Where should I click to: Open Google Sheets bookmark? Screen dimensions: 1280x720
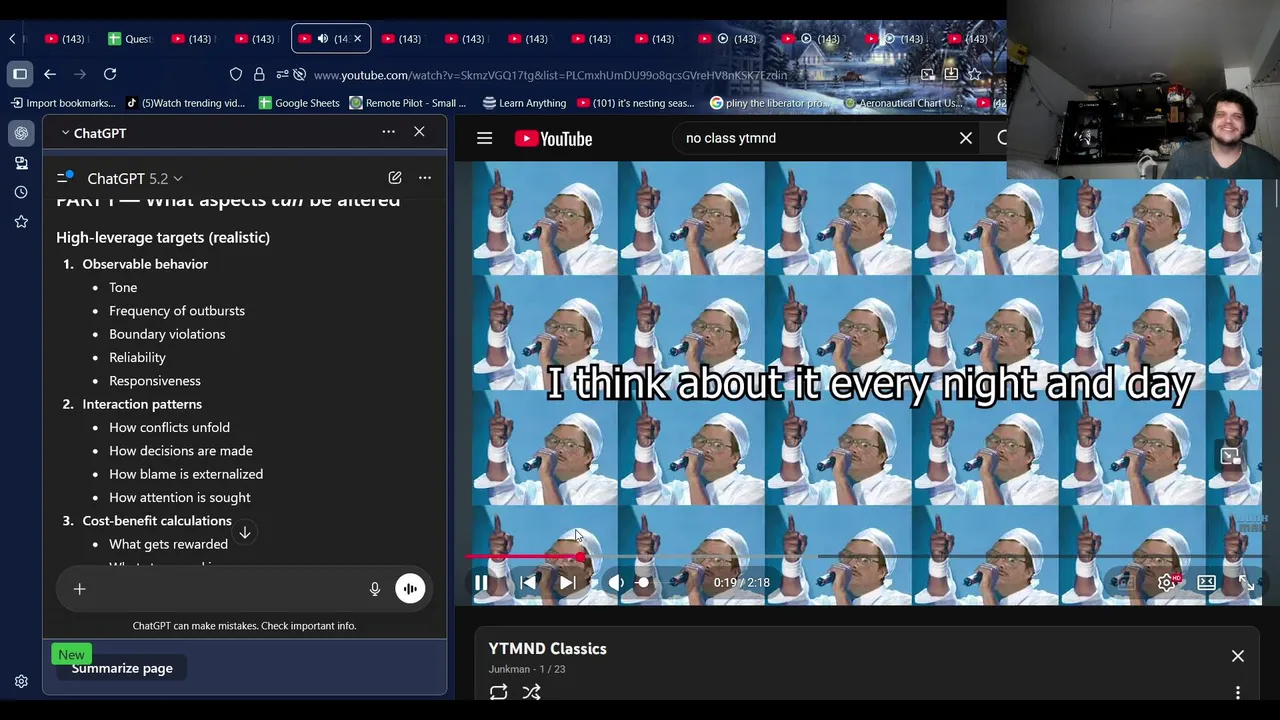click(x=298, y=103)
